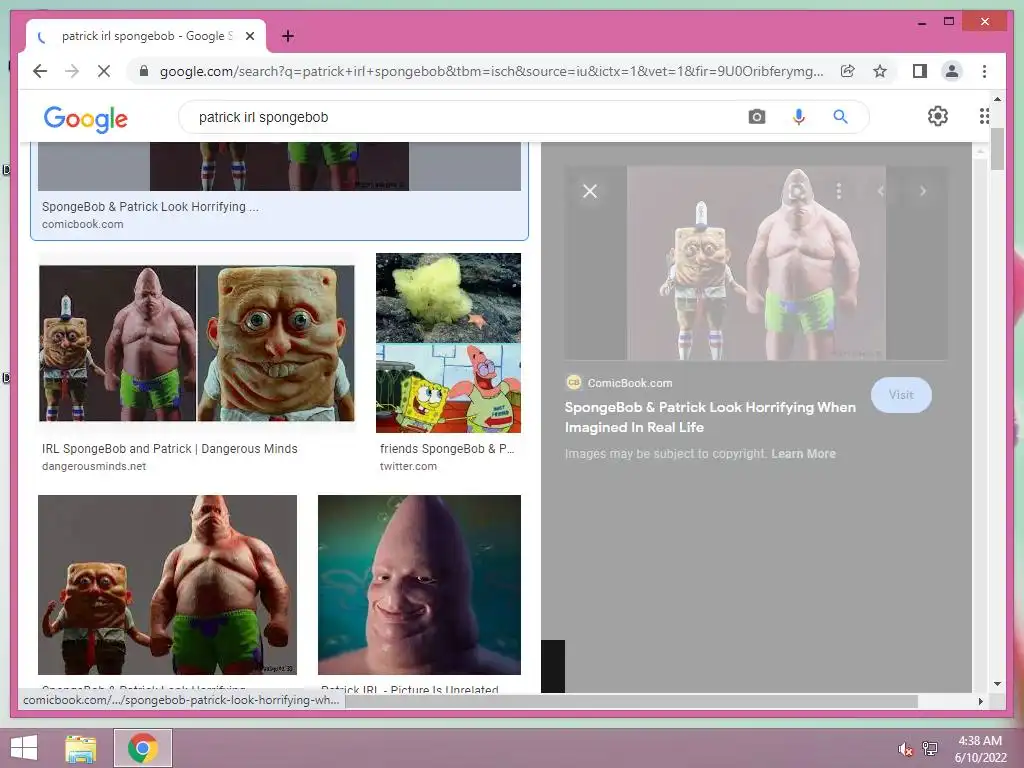Stop loading the page

[104, 71]
